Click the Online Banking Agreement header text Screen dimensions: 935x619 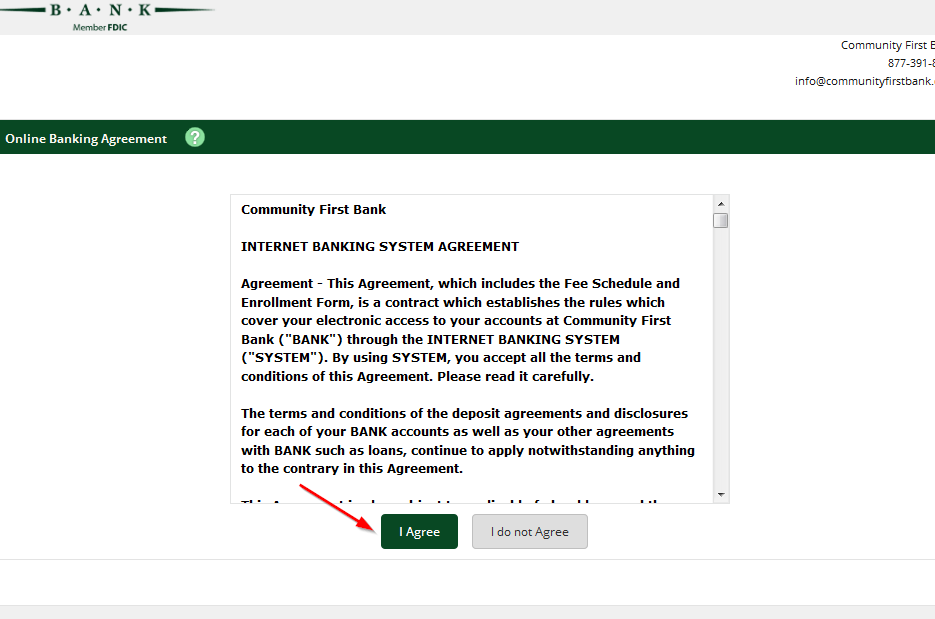[86, 138]
